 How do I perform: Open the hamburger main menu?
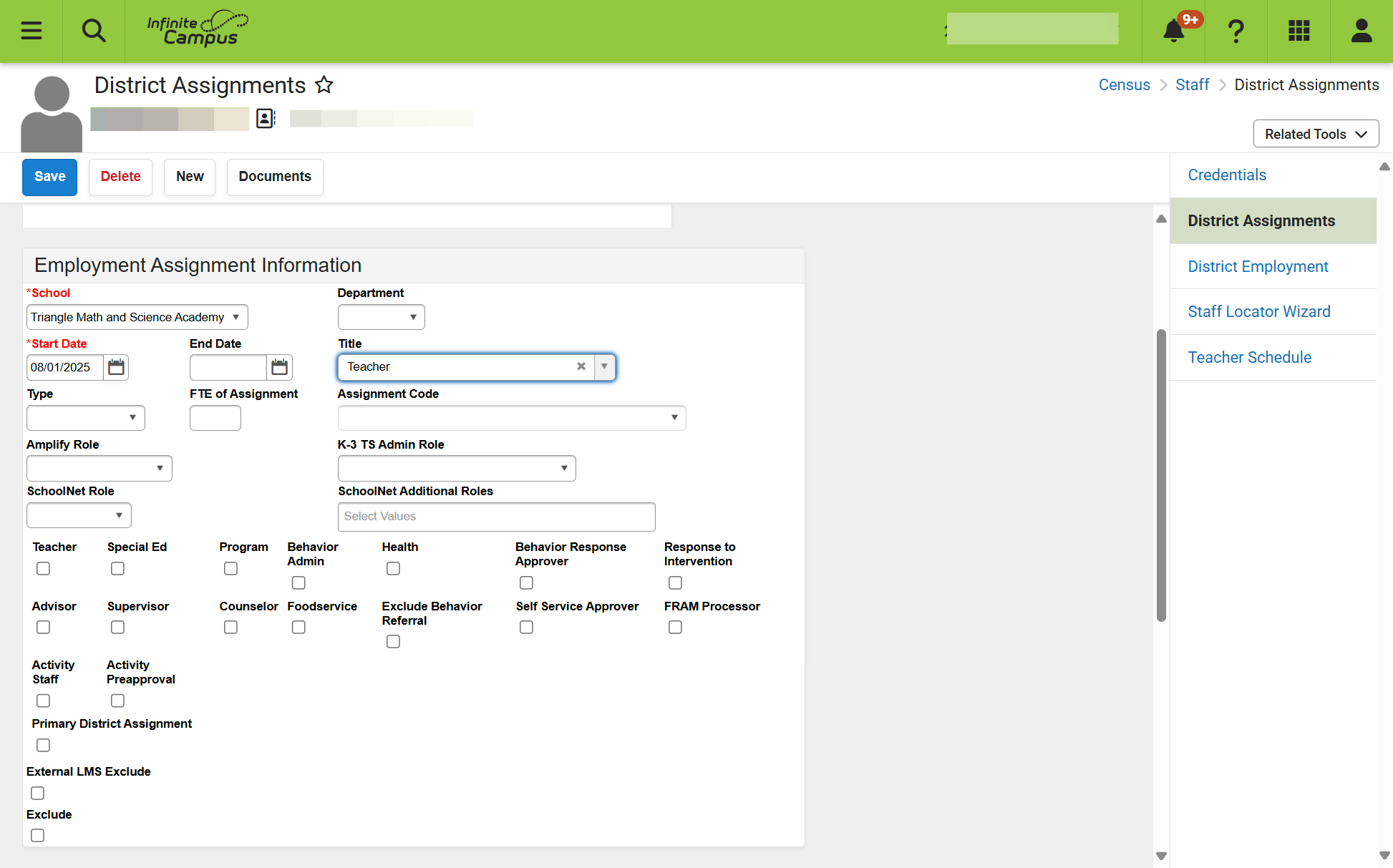point(31,31)
